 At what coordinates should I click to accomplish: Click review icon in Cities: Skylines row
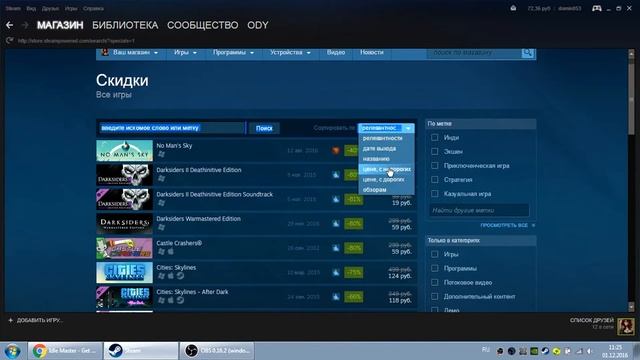pos(336,272)
